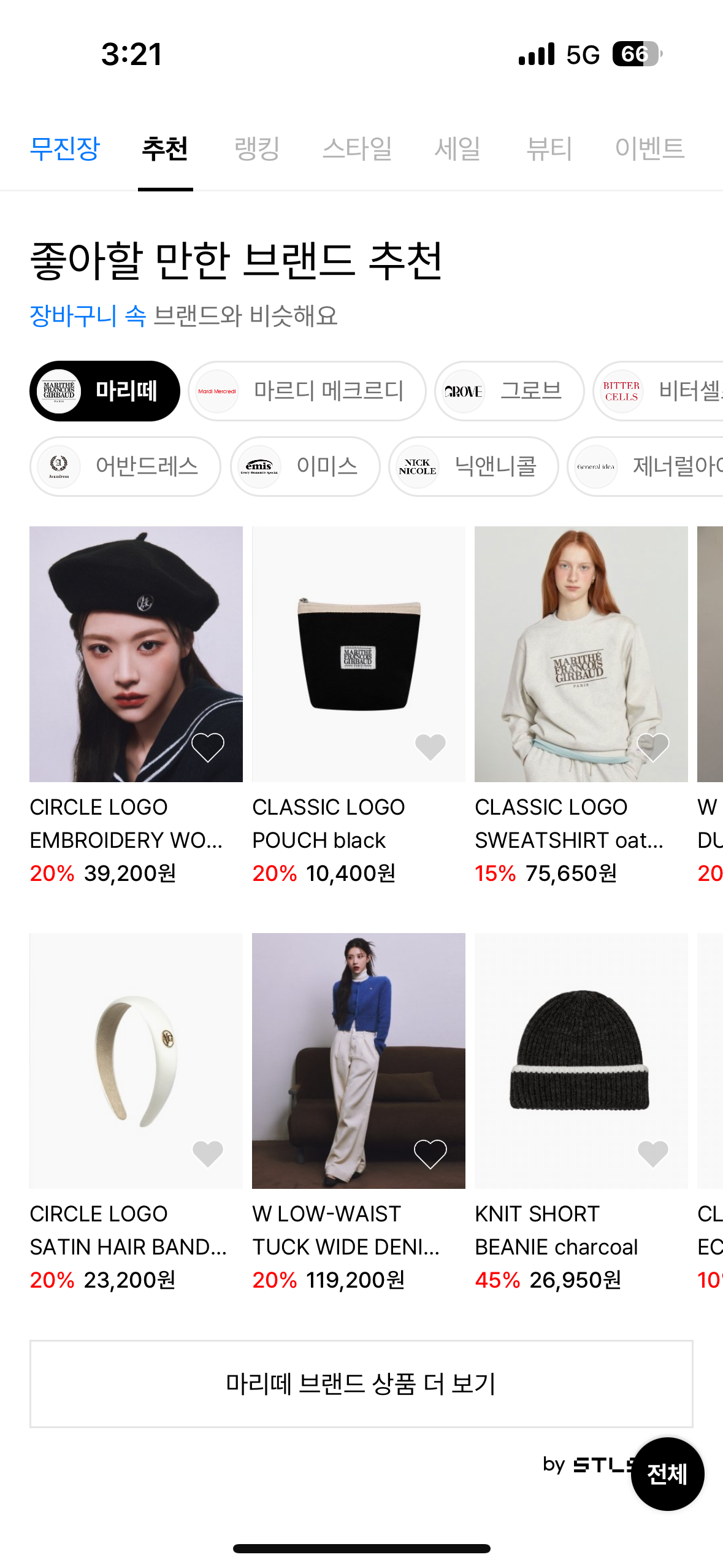
Task: Select the 그로브 brand chip
Action: [x=510, y=391]
